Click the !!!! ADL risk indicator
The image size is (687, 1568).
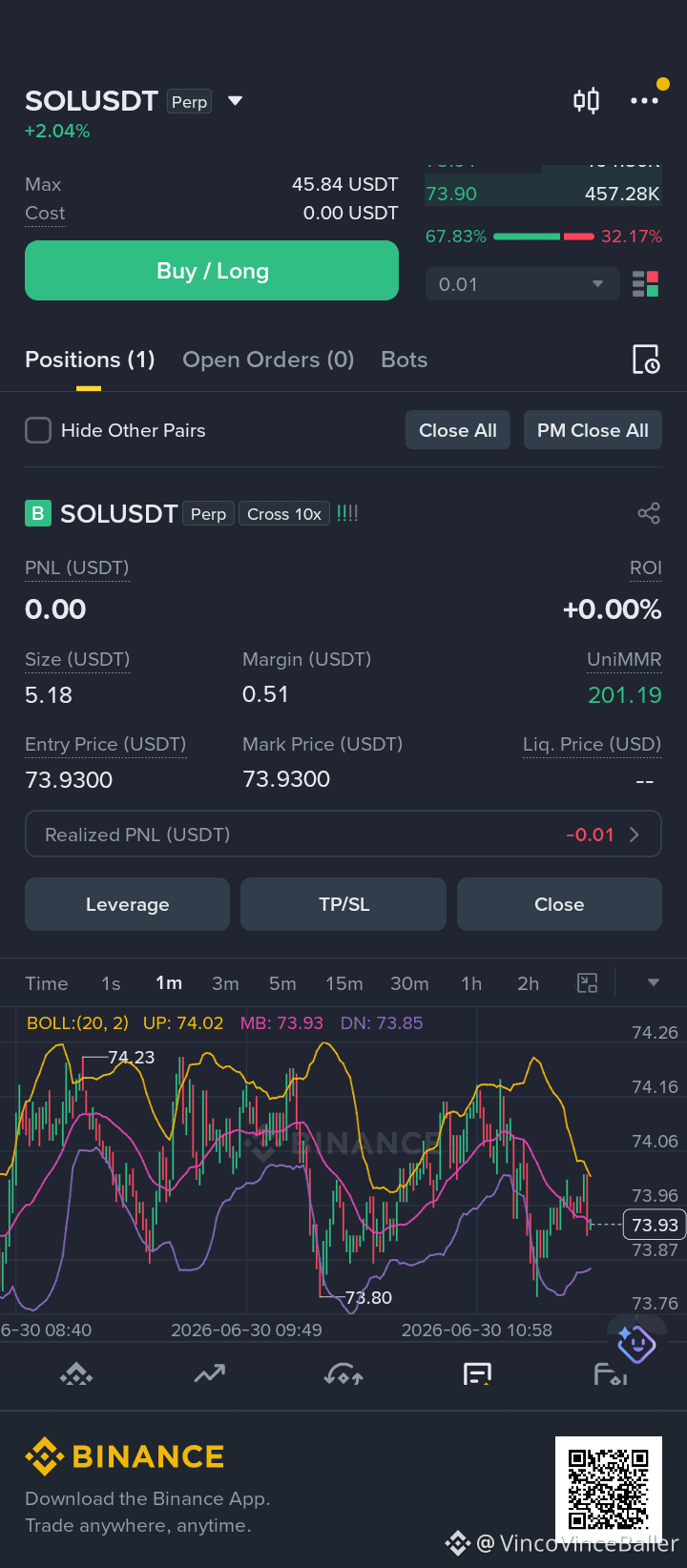(347, 514)
